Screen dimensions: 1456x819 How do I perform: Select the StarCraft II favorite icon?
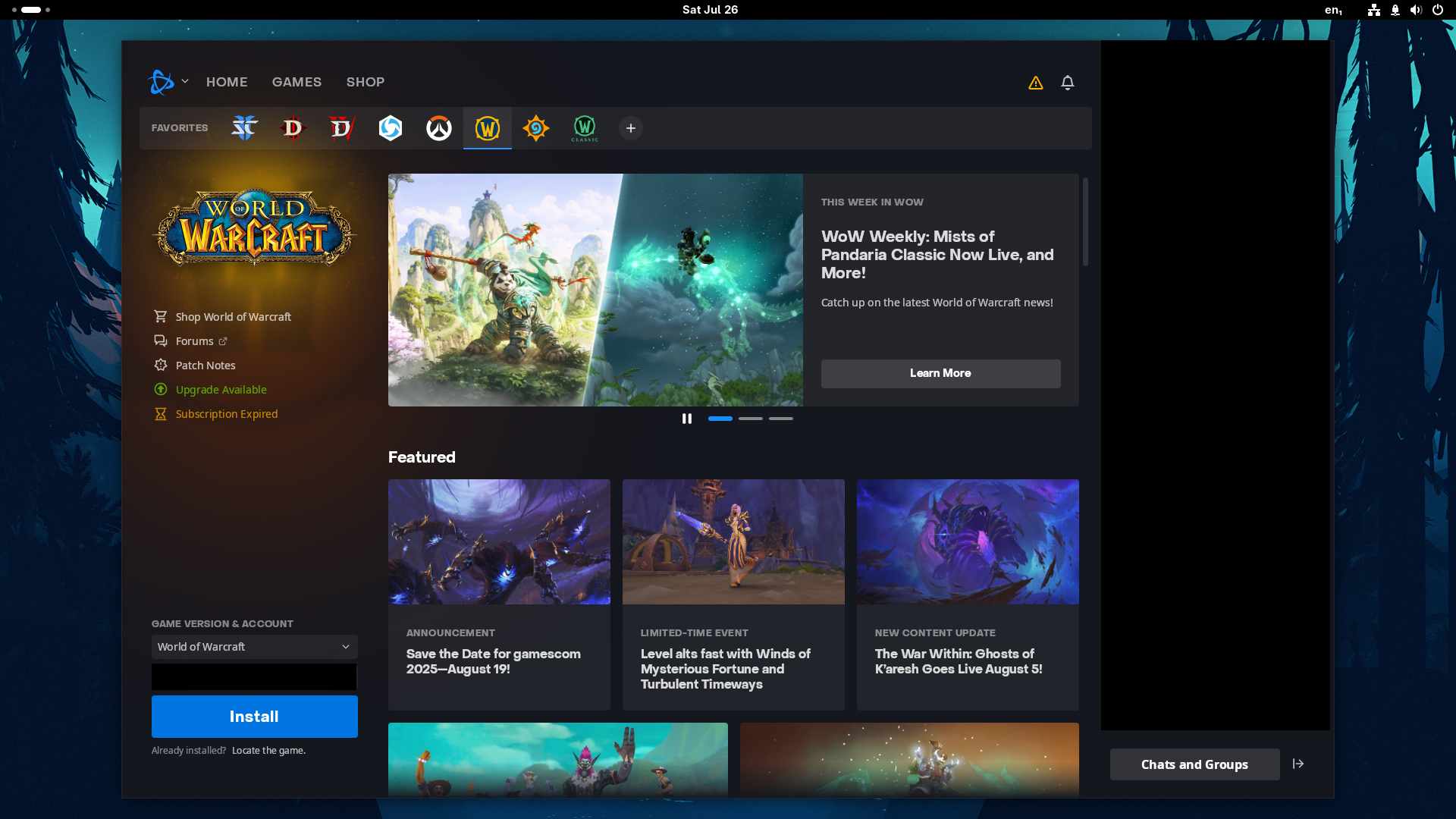pyautogui.click(x=244, y=128)
